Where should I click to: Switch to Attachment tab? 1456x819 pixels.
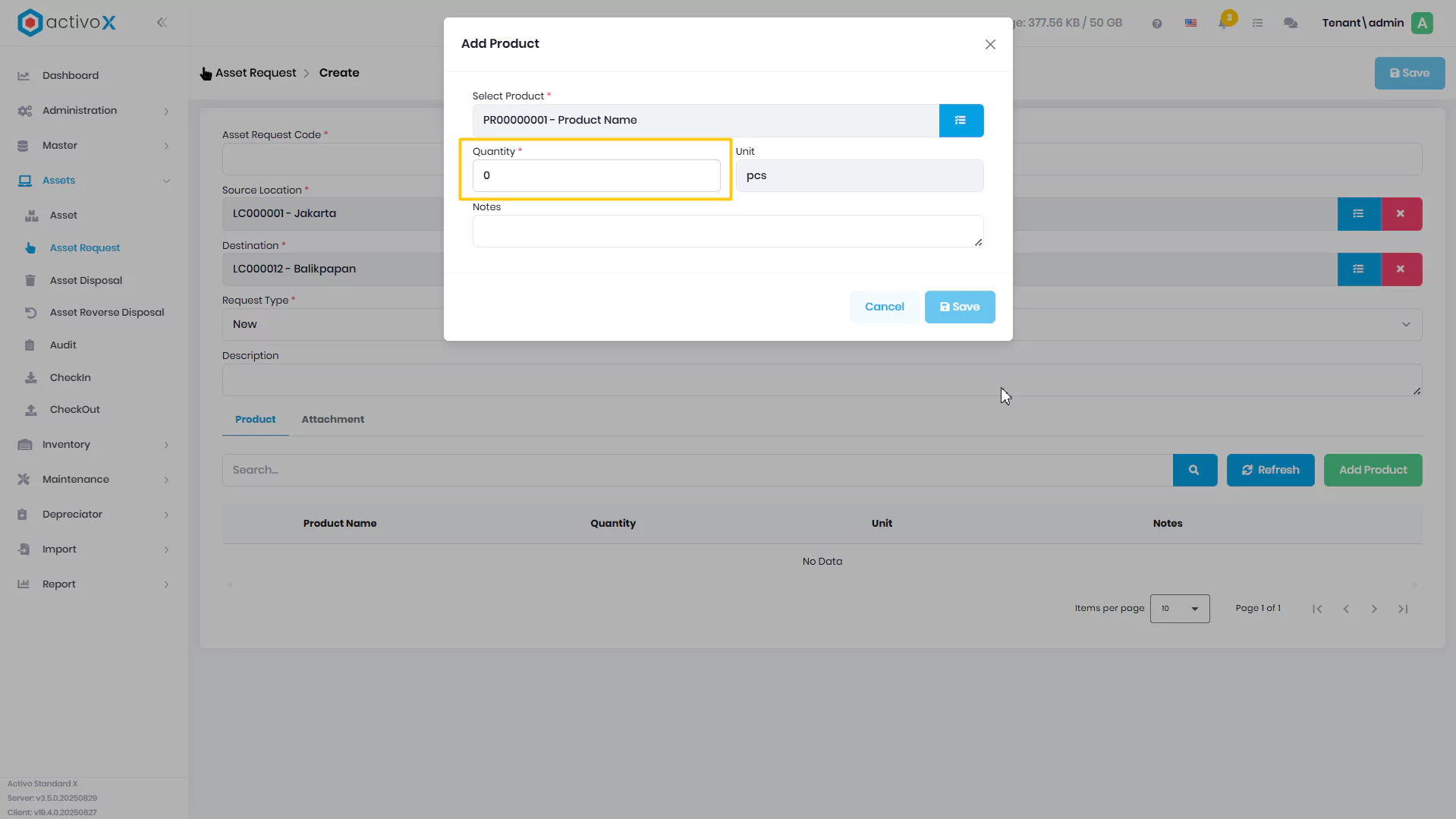332,420
